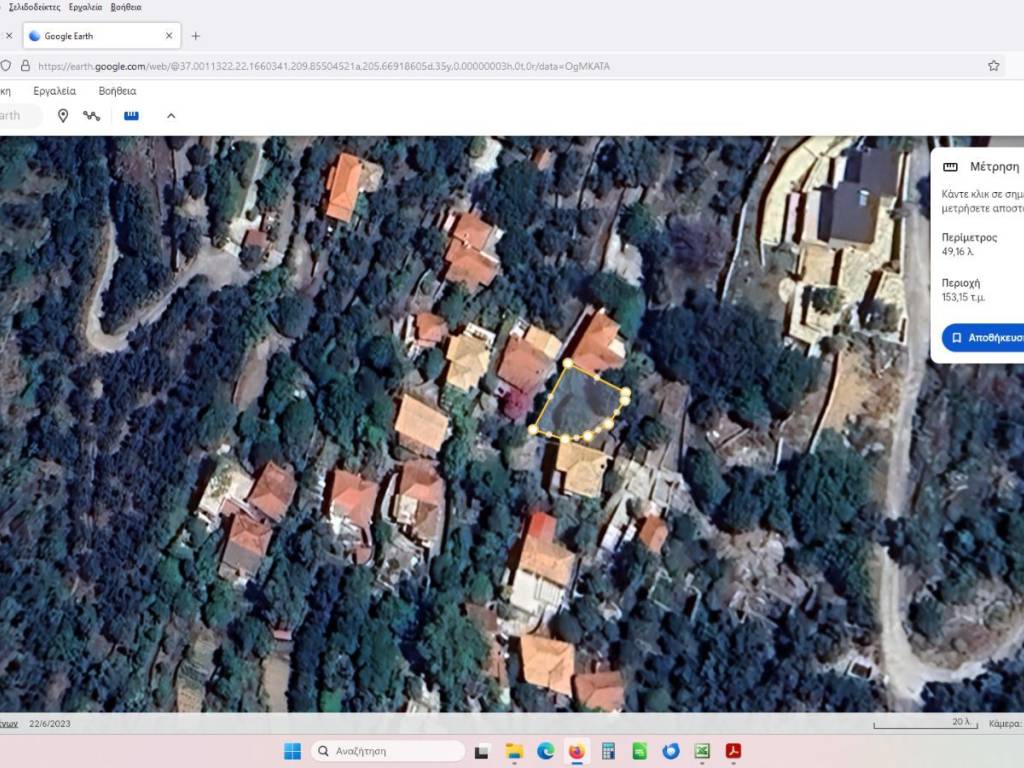Viewport: 1024px width, 768px height.
Task: Open Microsoft Edge from the taskbar
Action: [x=545, y=751]
